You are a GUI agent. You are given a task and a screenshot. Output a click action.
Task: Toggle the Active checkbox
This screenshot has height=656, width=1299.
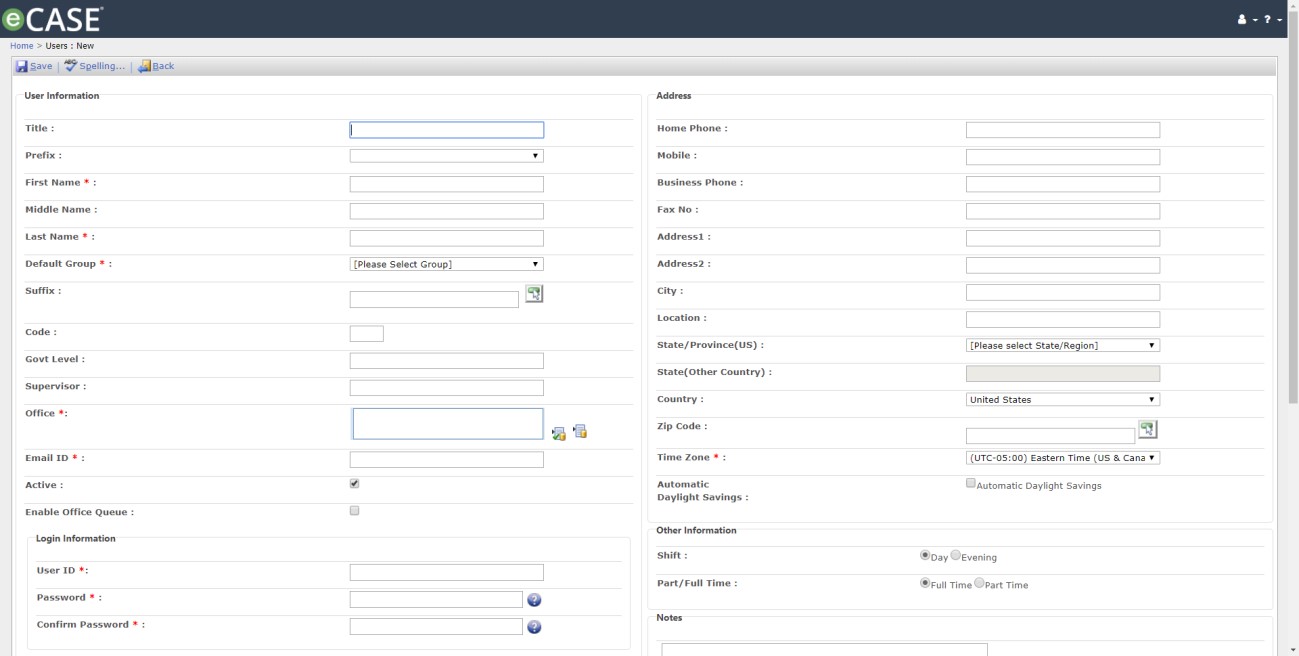tap(355, 484)
